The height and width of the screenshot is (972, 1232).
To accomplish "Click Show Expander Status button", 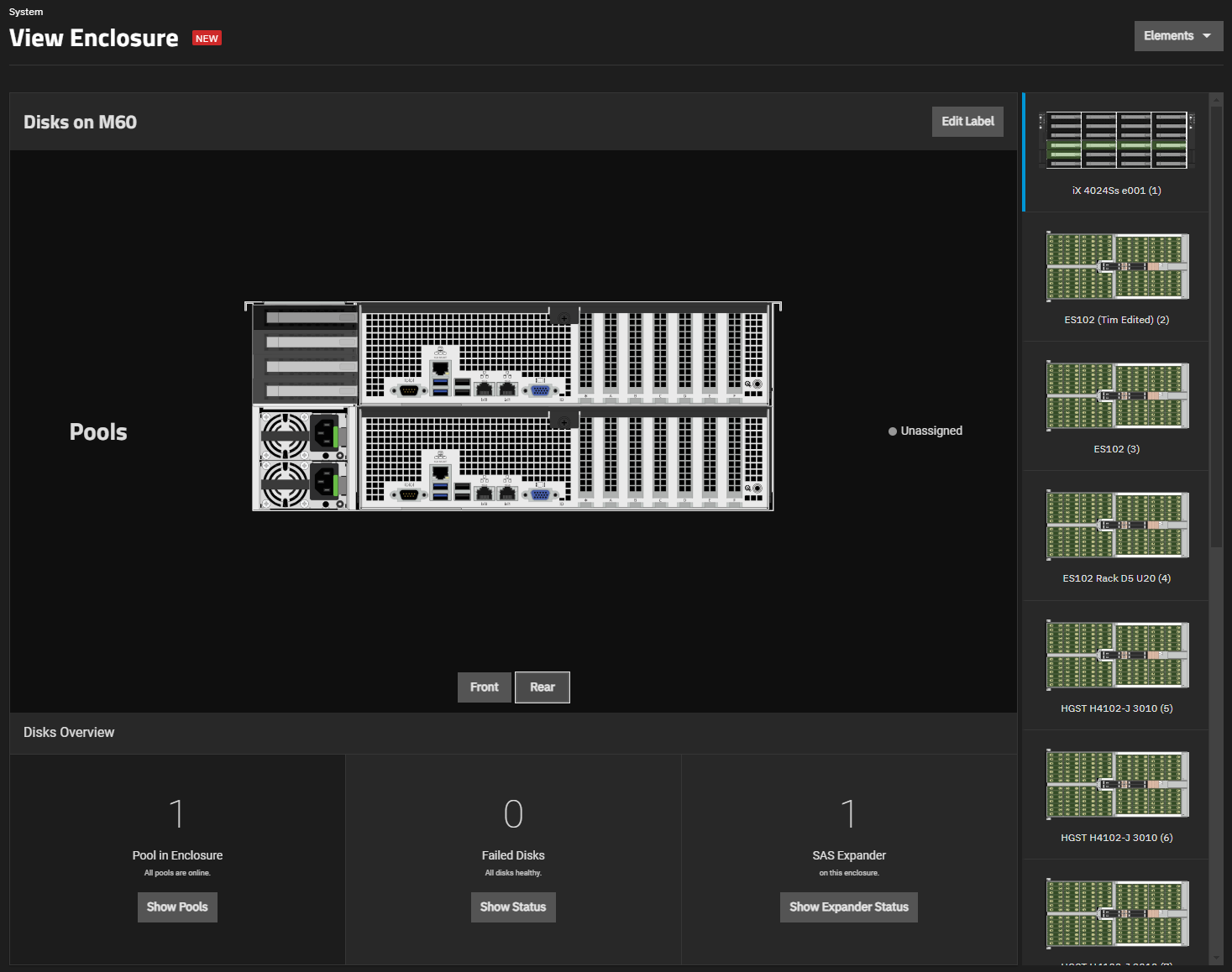I will tap(848, 907).
